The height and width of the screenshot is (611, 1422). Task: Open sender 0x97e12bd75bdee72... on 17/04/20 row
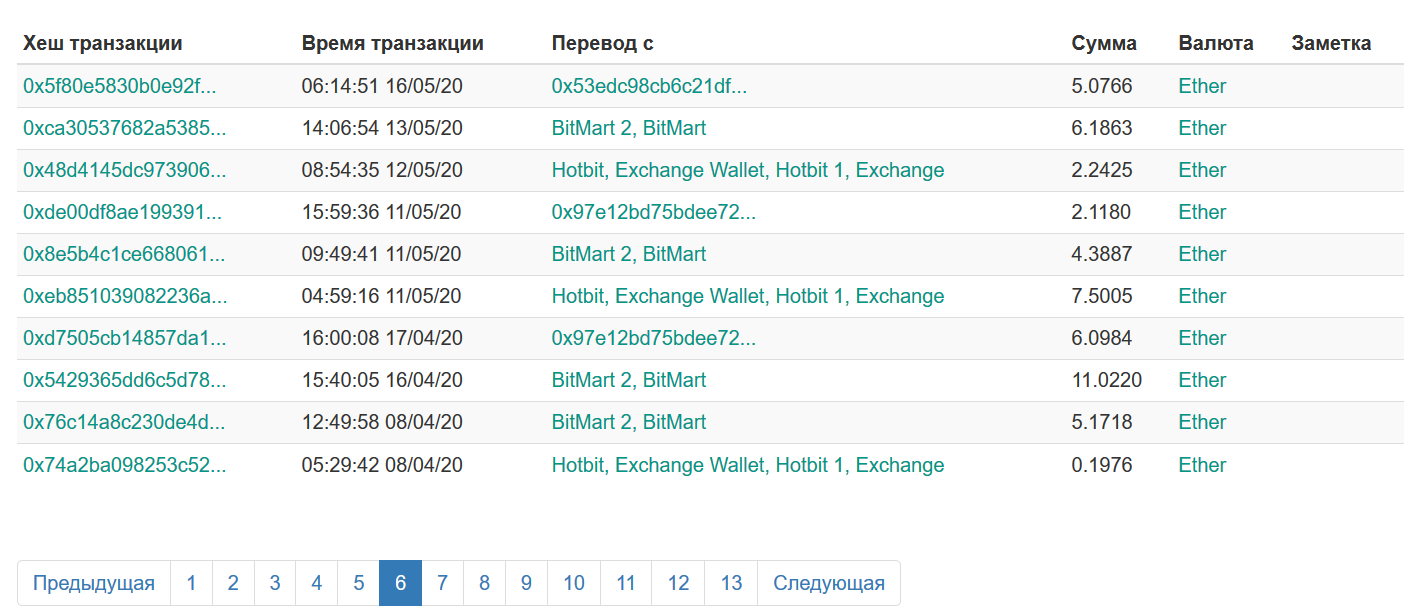coord(654,338)
